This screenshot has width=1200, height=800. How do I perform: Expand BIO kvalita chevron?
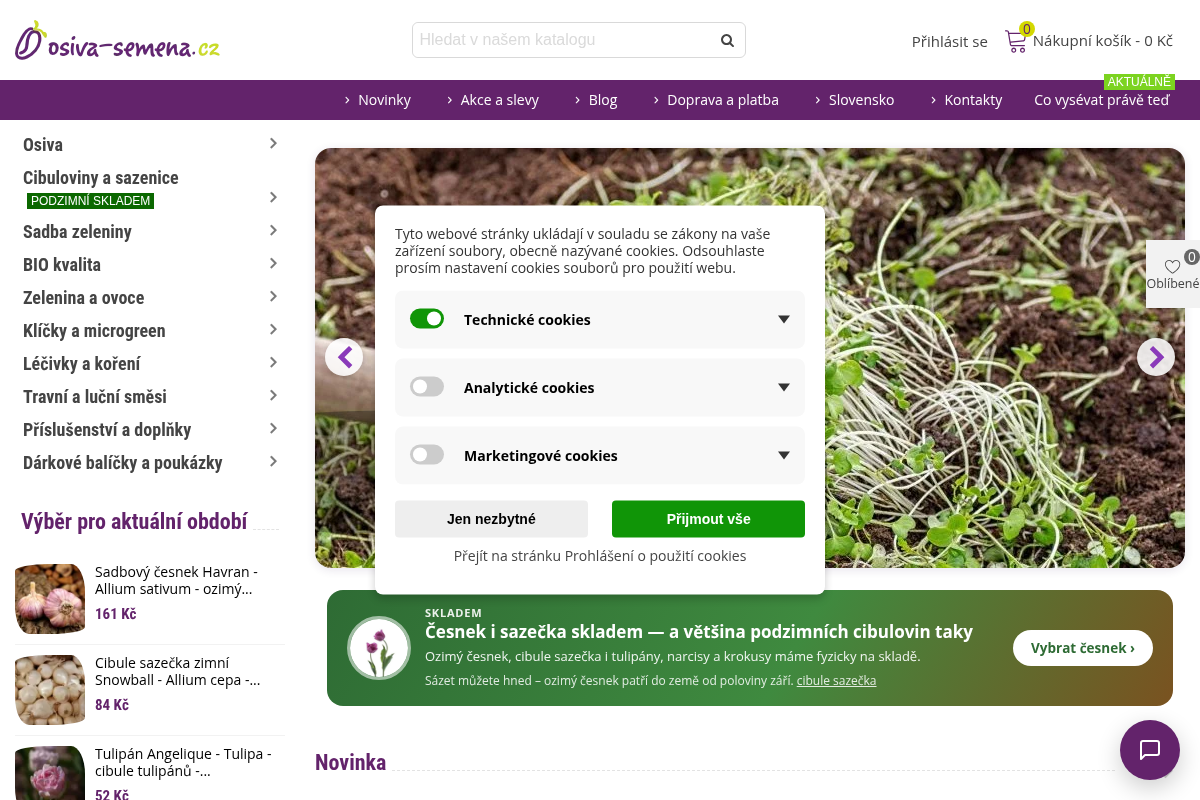(273, 264)
